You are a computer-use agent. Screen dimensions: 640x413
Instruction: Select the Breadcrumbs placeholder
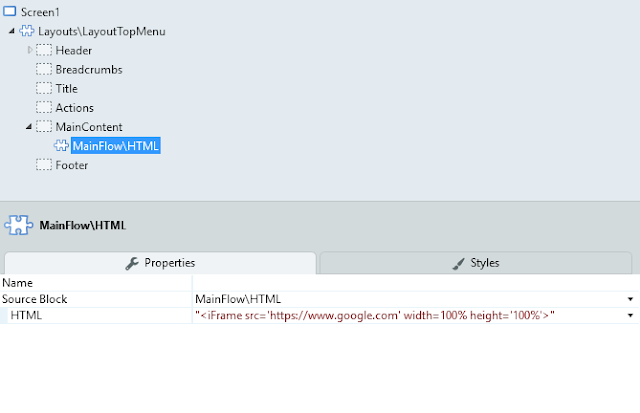click(89, 70)
